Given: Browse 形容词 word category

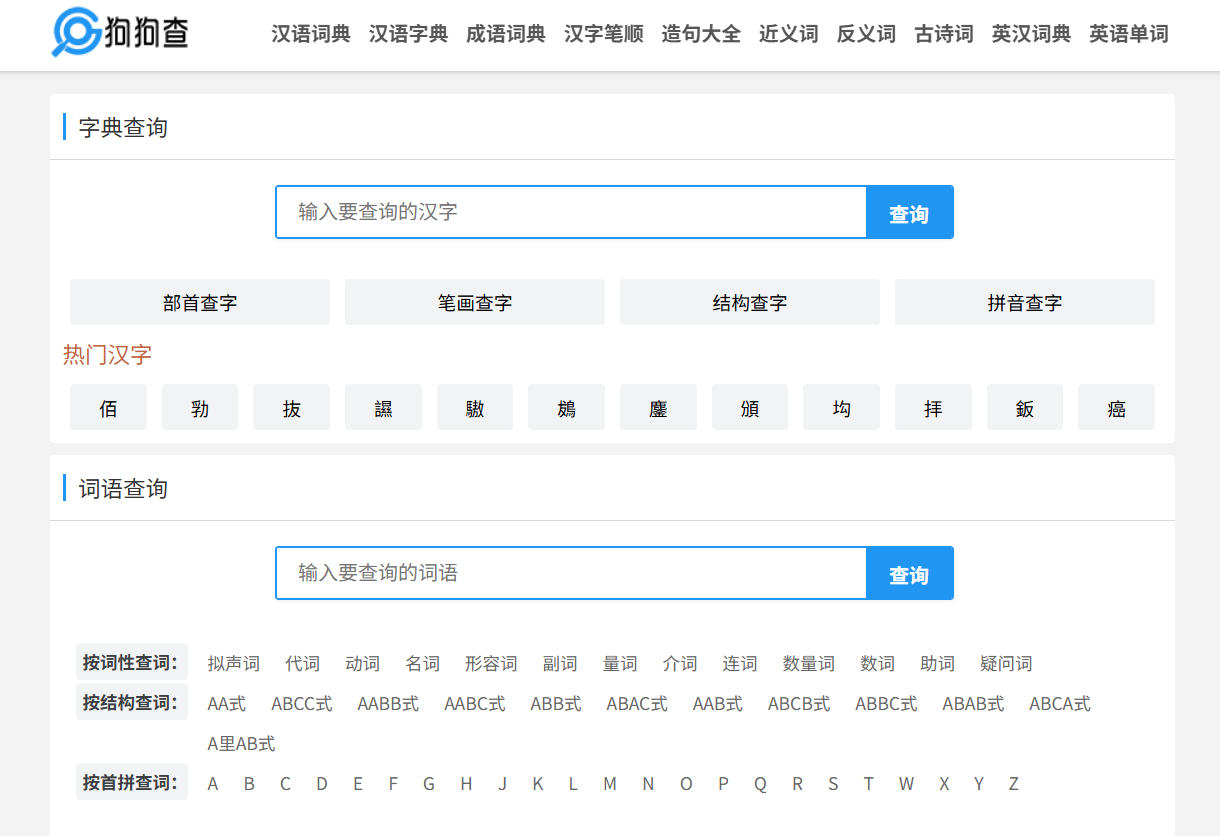Looking at the screenshot, I should coord(491,663).
